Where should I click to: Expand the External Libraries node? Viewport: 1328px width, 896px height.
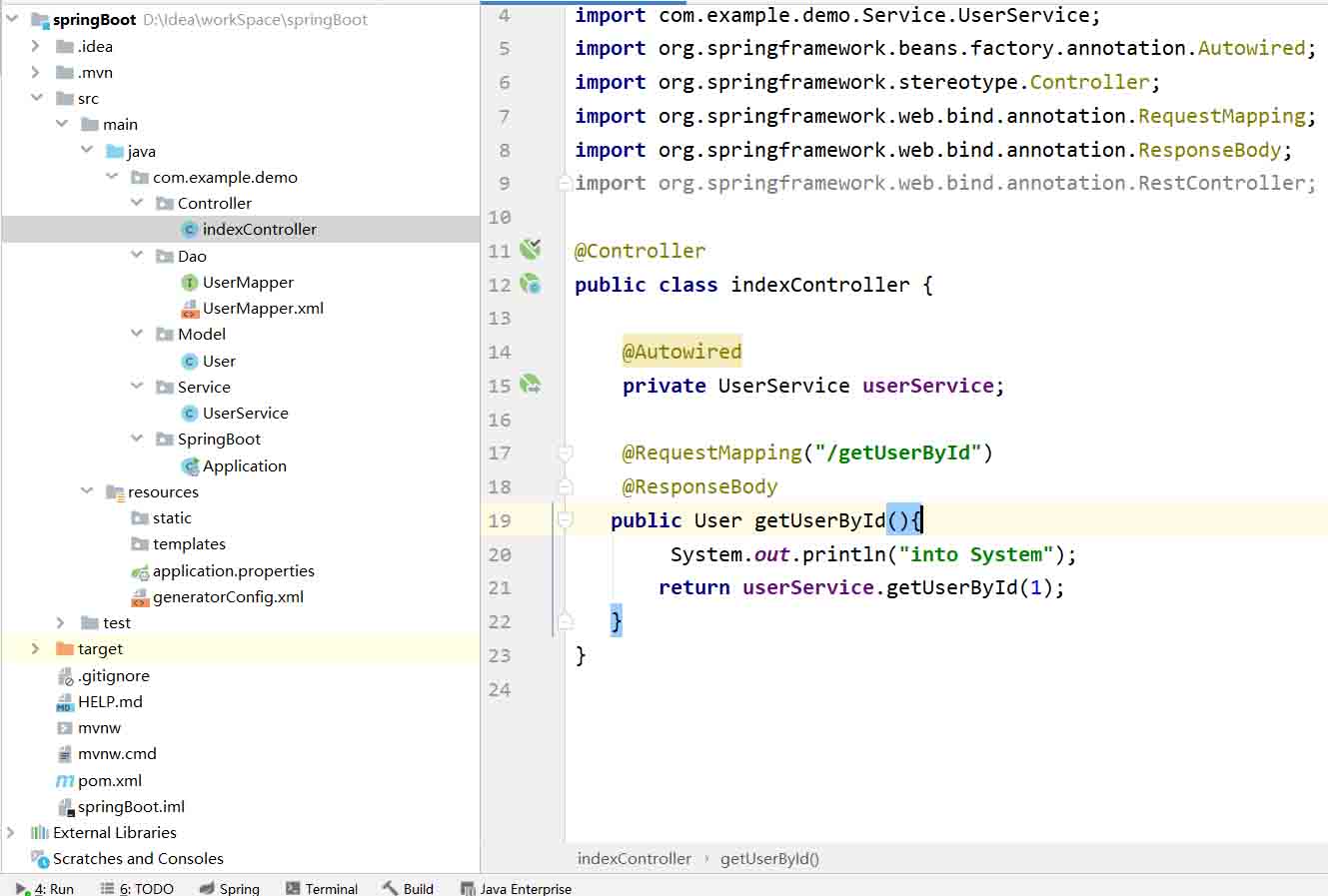coord(11,833)
